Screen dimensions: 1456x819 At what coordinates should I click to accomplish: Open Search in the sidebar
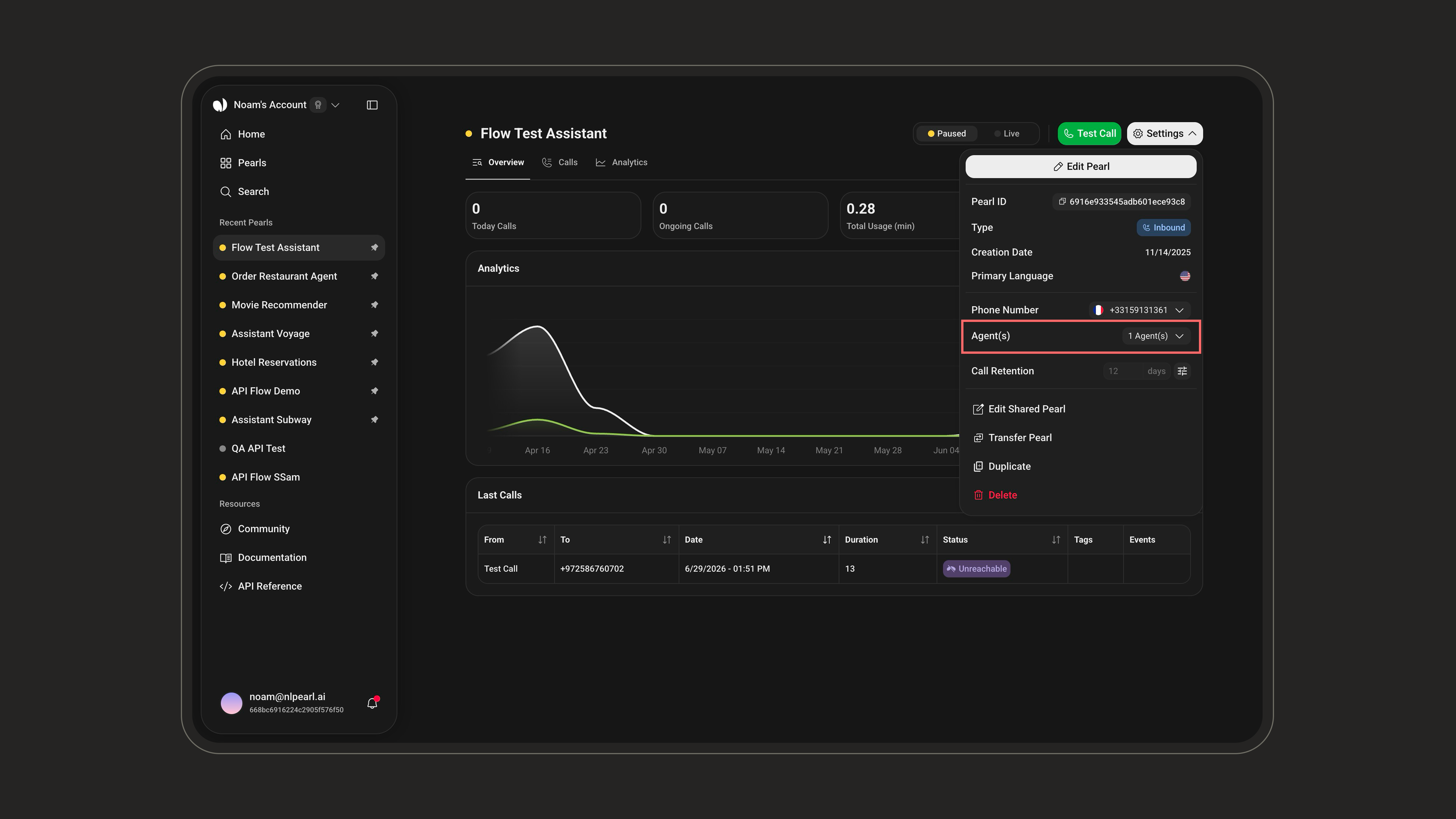(299, 192)
